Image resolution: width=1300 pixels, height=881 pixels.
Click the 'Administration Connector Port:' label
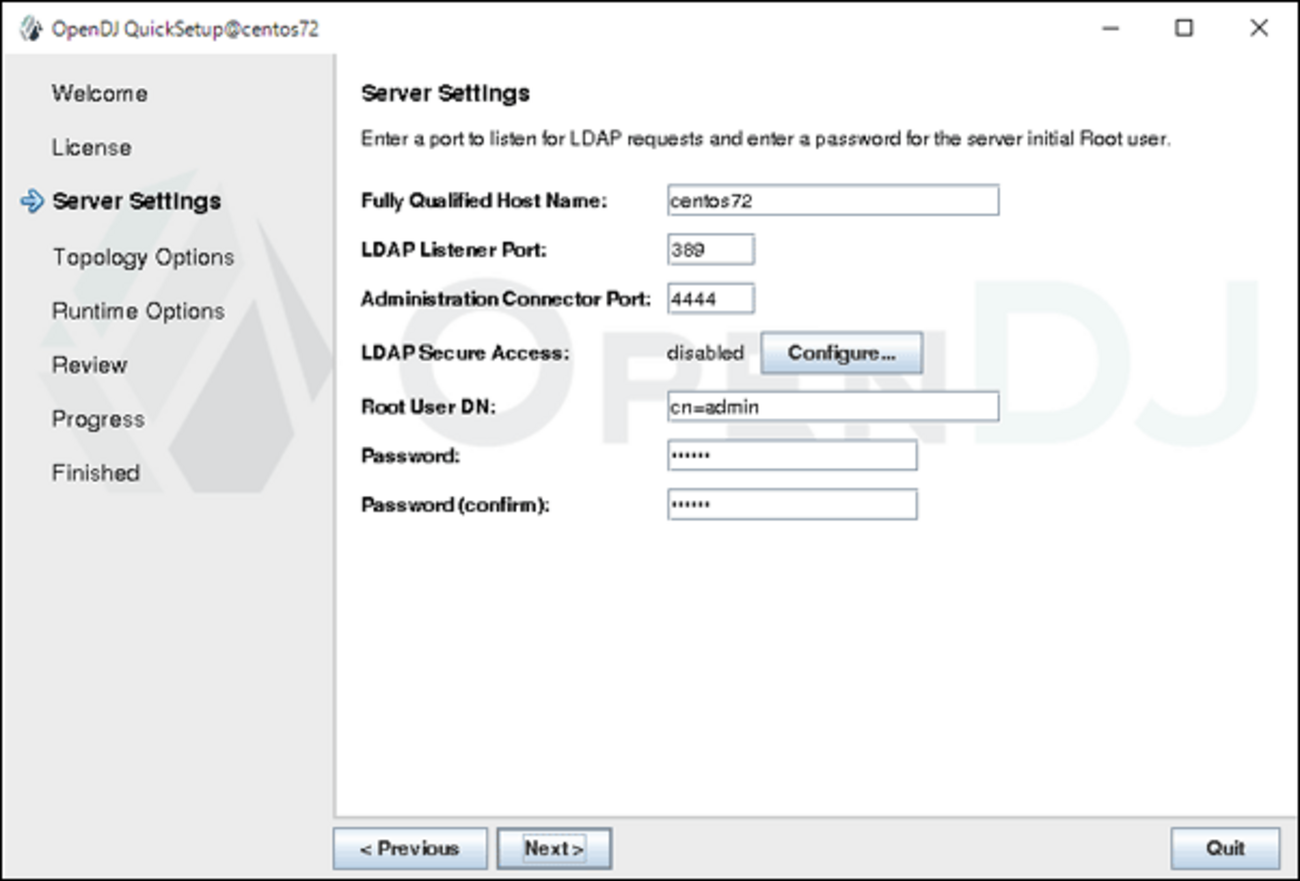click(506, 298)
